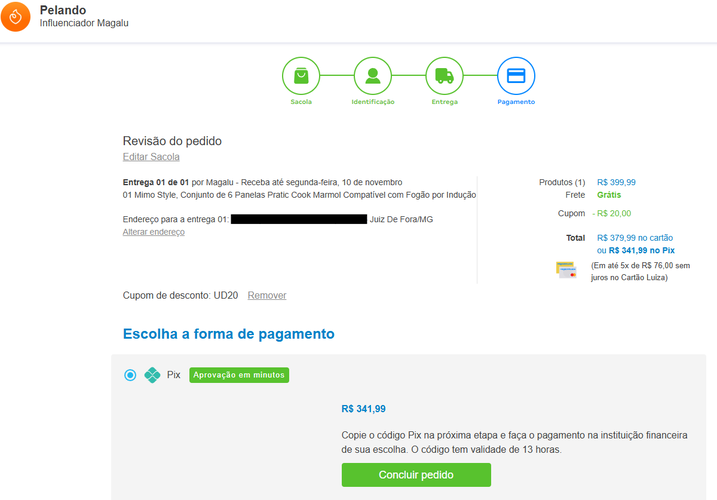Open the Entrega truck step icon

click(x=444, y=76)
